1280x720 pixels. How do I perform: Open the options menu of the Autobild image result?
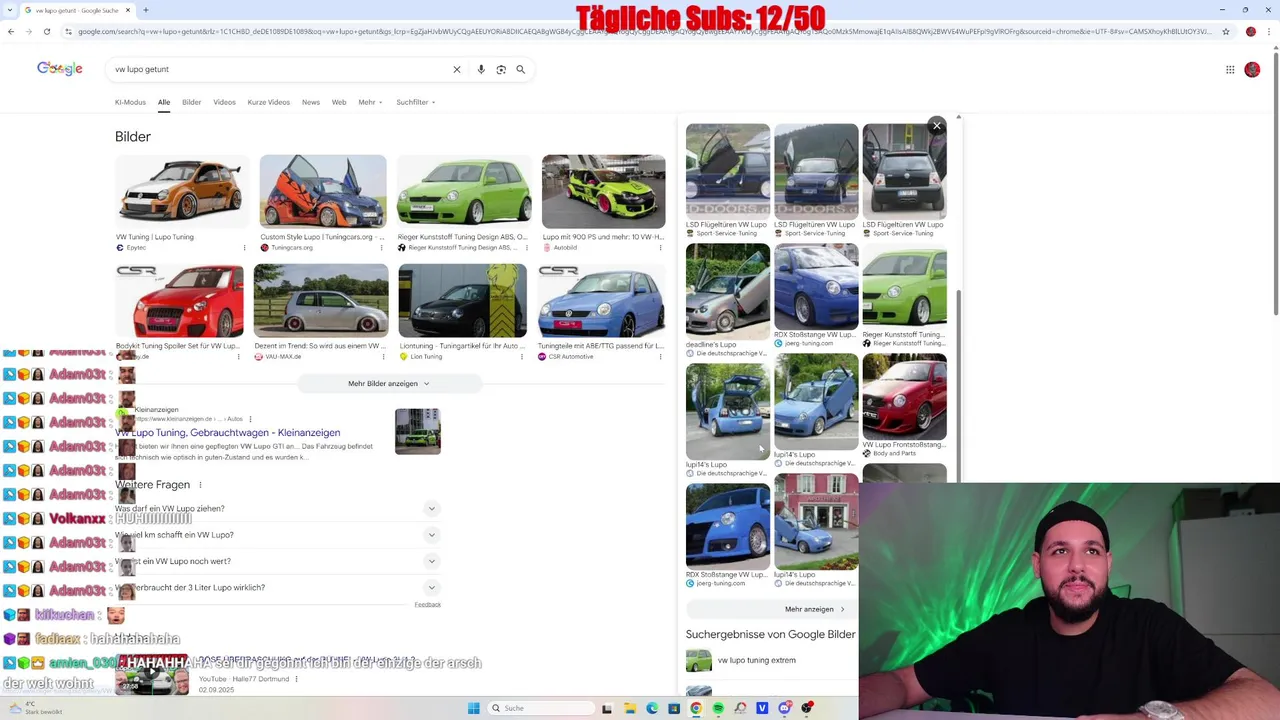tap(662, 247)
